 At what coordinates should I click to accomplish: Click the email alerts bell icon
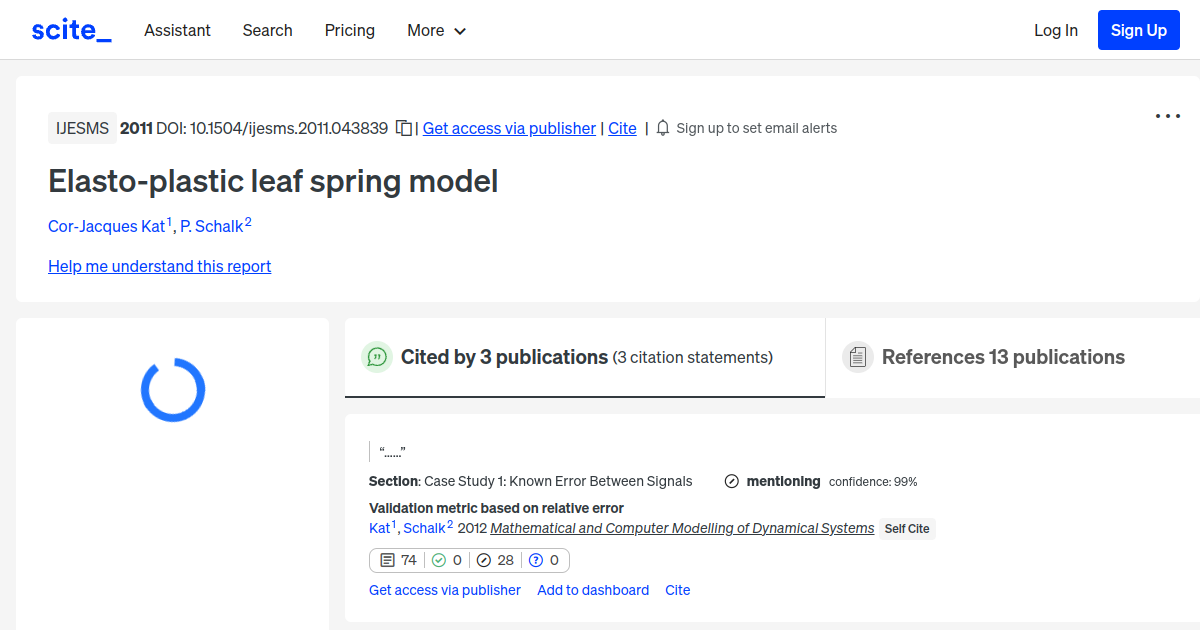[x=663, y=128]
